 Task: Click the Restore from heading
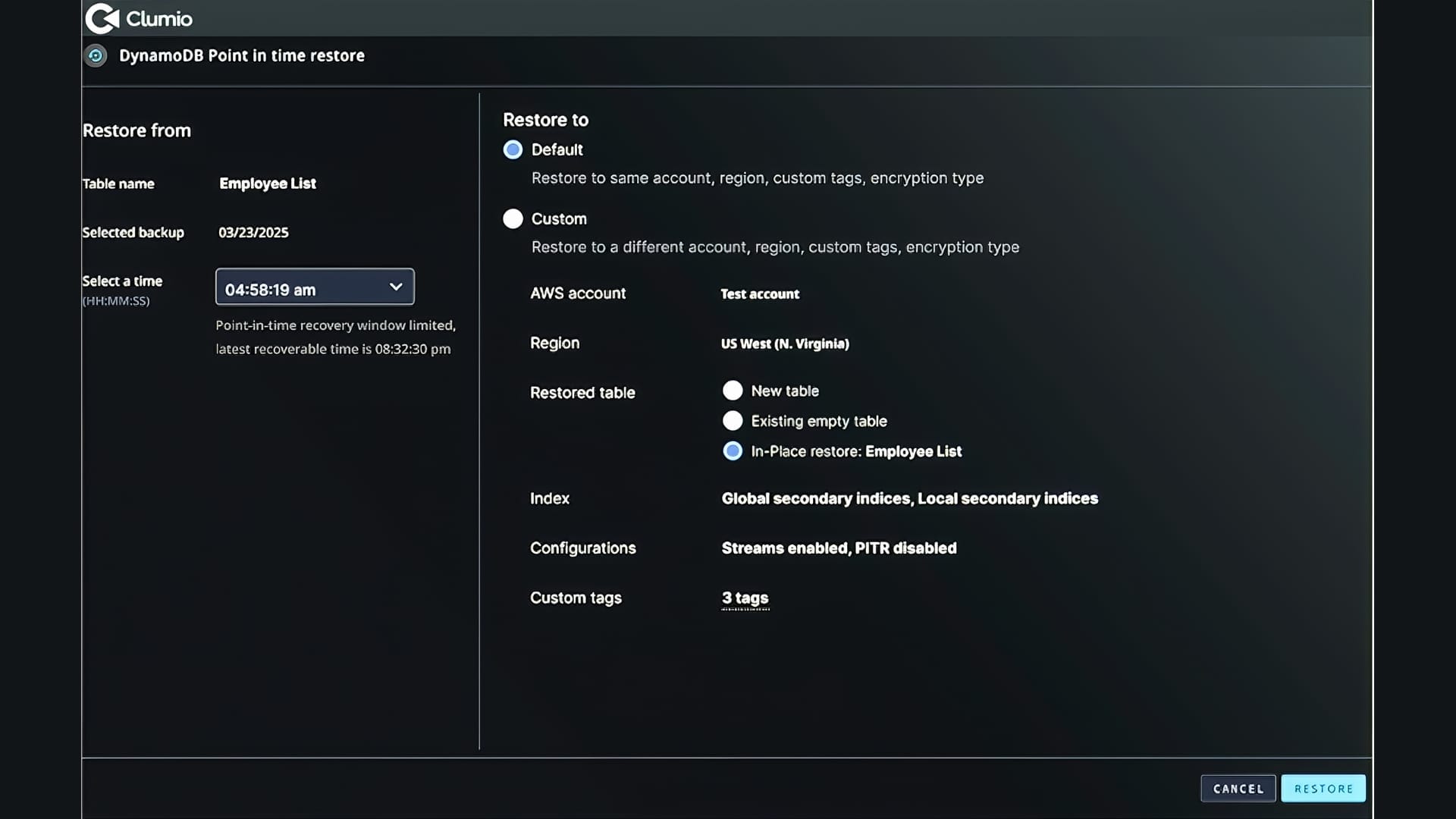pyautogui.click(x=136, y=130)
